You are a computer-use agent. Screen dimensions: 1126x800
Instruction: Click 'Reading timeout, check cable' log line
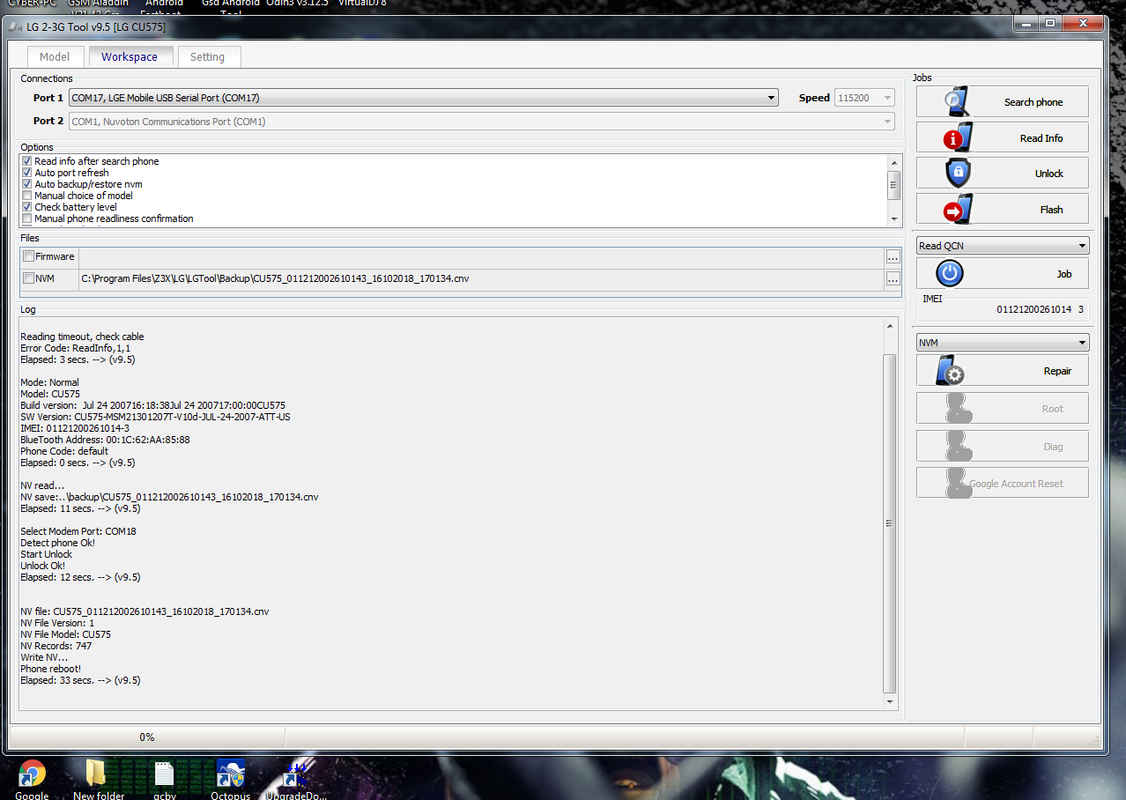(82, 336)
